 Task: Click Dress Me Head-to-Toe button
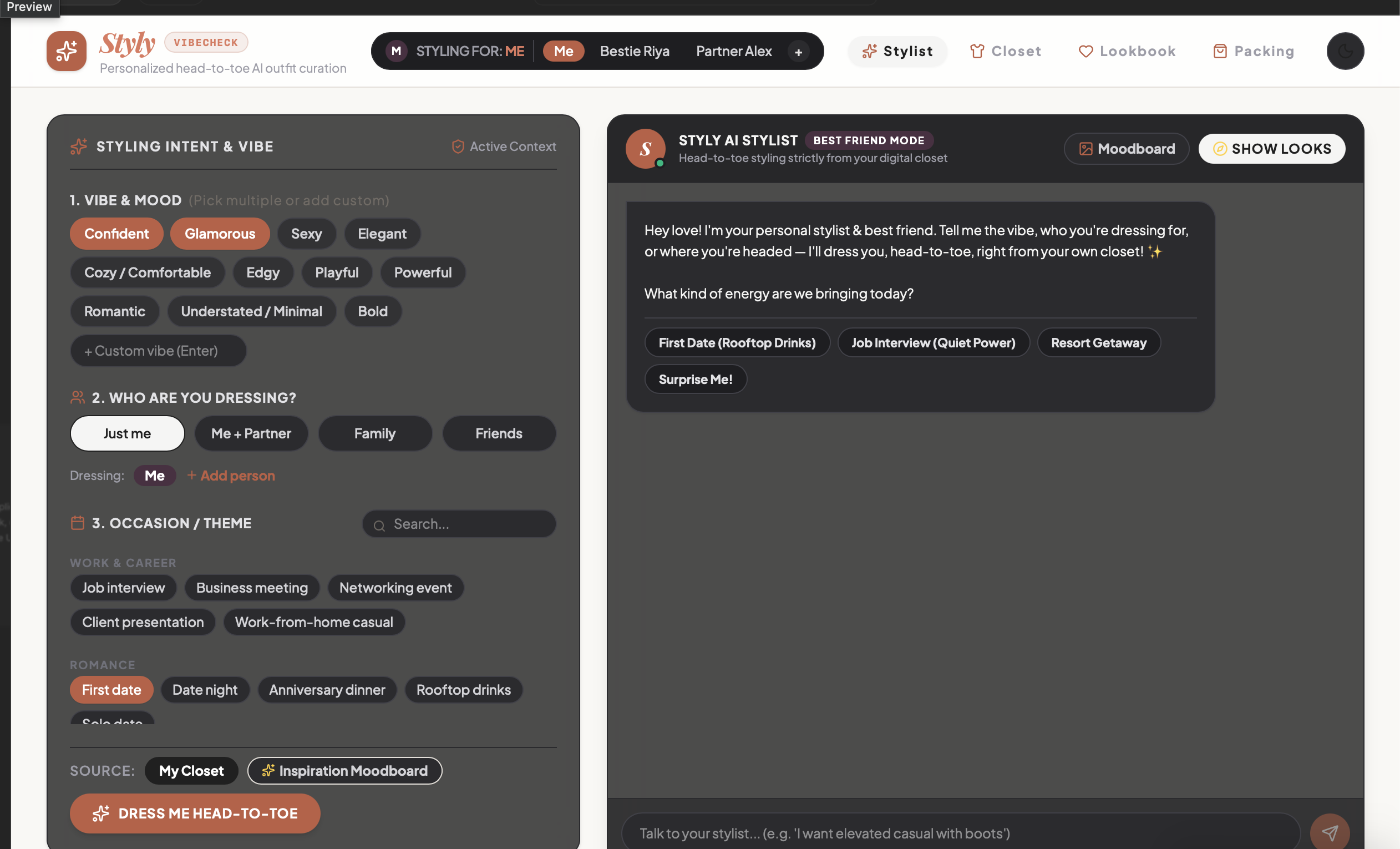pos(195,813)
